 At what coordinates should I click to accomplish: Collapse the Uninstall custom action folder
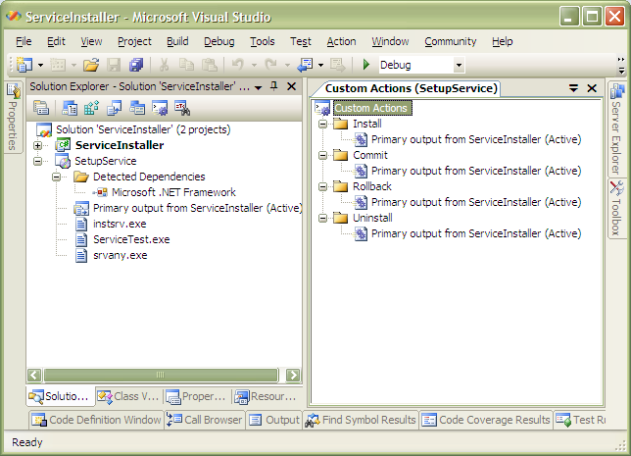click(x=323, y=218)
